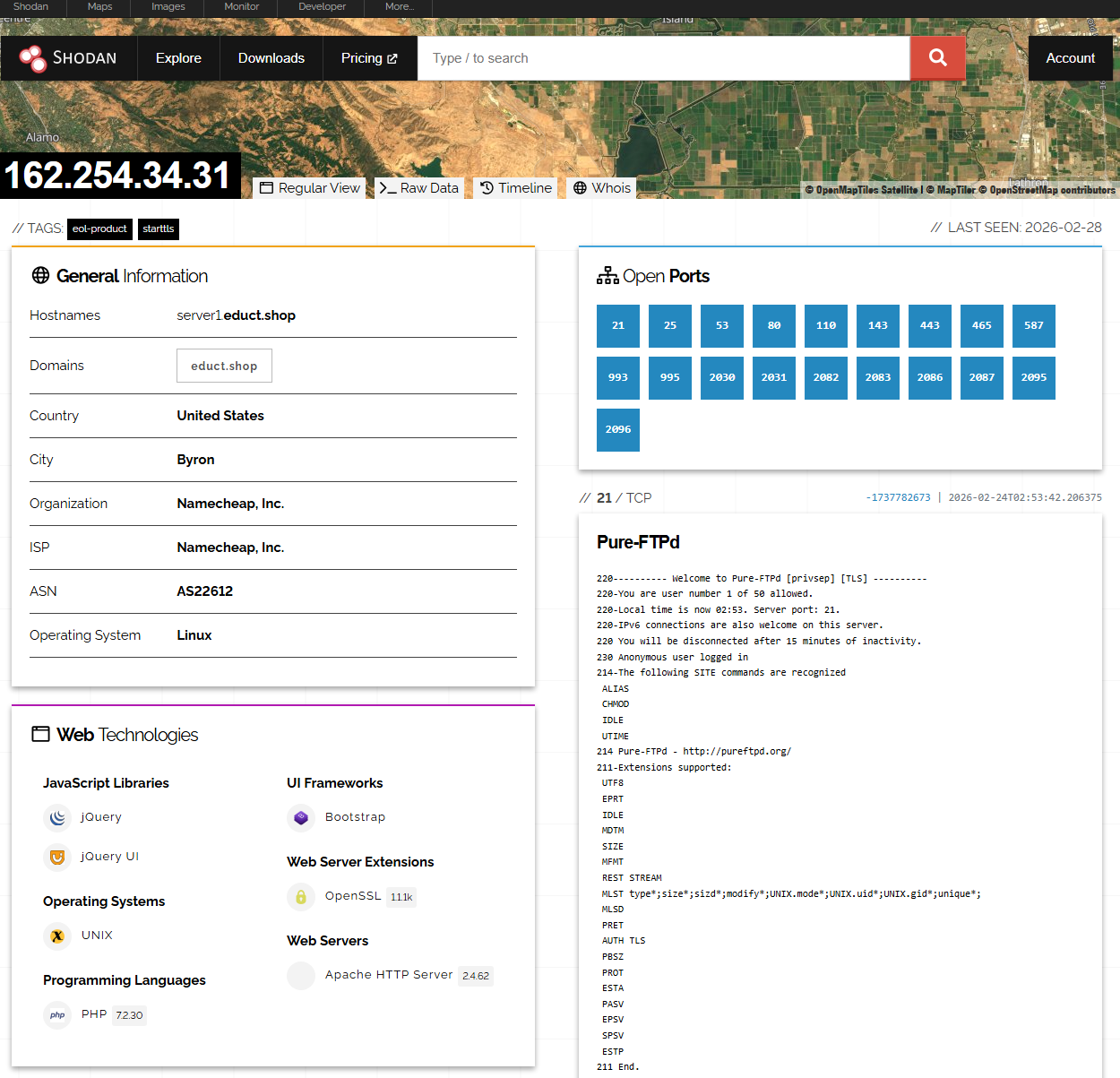Switch to the Timeline view tab
This screenshot has height=1078, width=1120.
click(x=514, y=188)
